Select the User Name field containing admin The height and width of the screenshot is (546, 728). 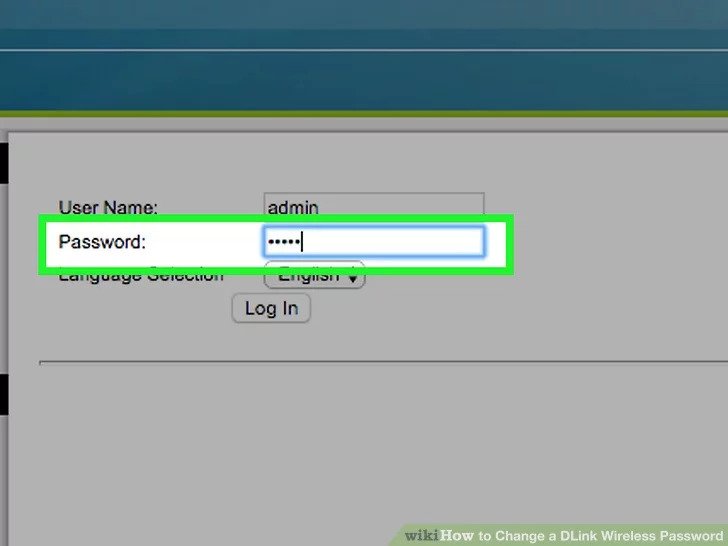[374, 204]
